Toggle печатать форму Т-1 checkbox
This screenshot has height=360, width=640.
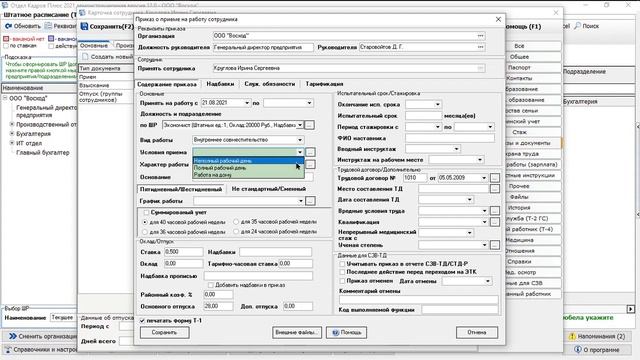142,321
